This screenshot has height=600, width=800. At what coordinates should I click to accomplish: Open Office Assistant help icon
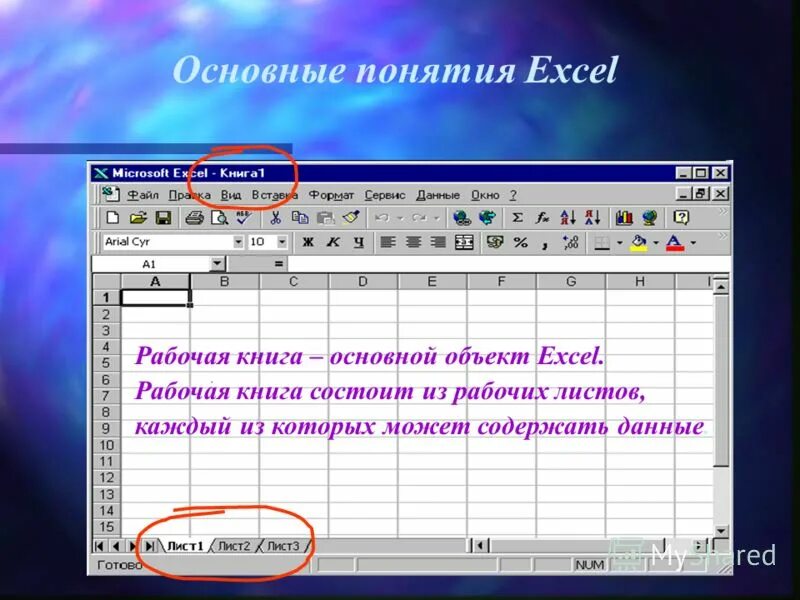(x=681, y=218)
